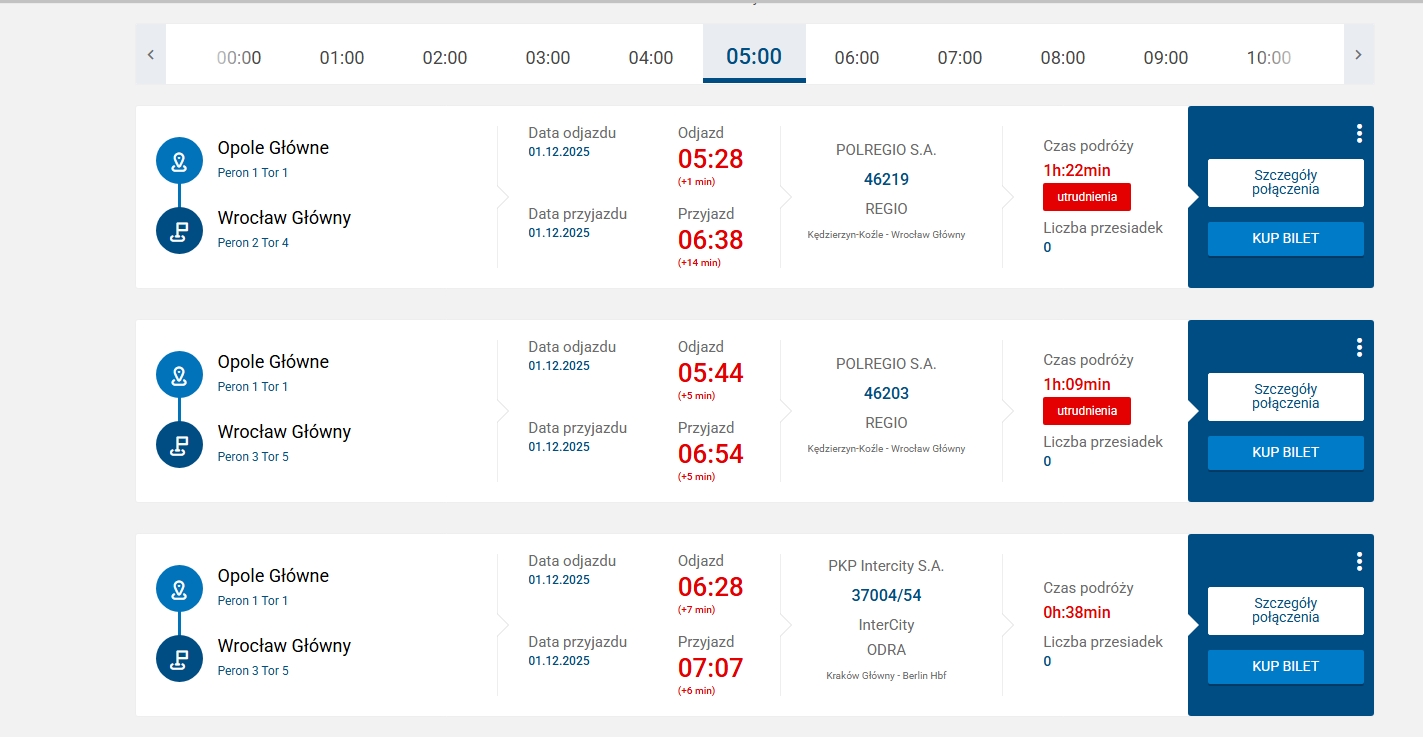1423x737 pixels.
Task: Buy ticket for the 05:28 REGIO train
Action: pyautogui.click(x=1285, y=239)
